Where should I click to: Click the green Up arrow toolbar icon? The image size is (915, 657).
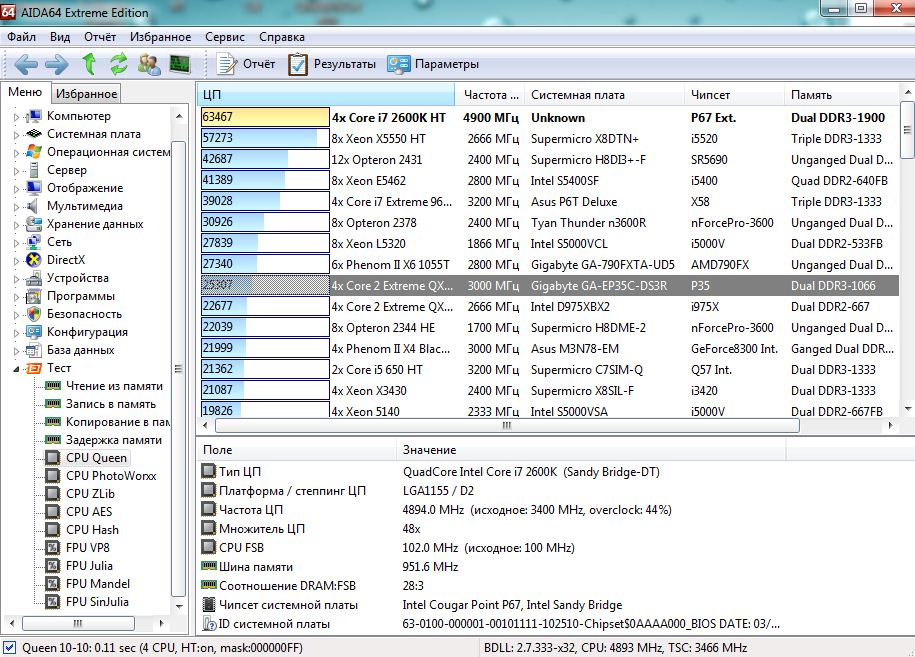coord(89,65)
